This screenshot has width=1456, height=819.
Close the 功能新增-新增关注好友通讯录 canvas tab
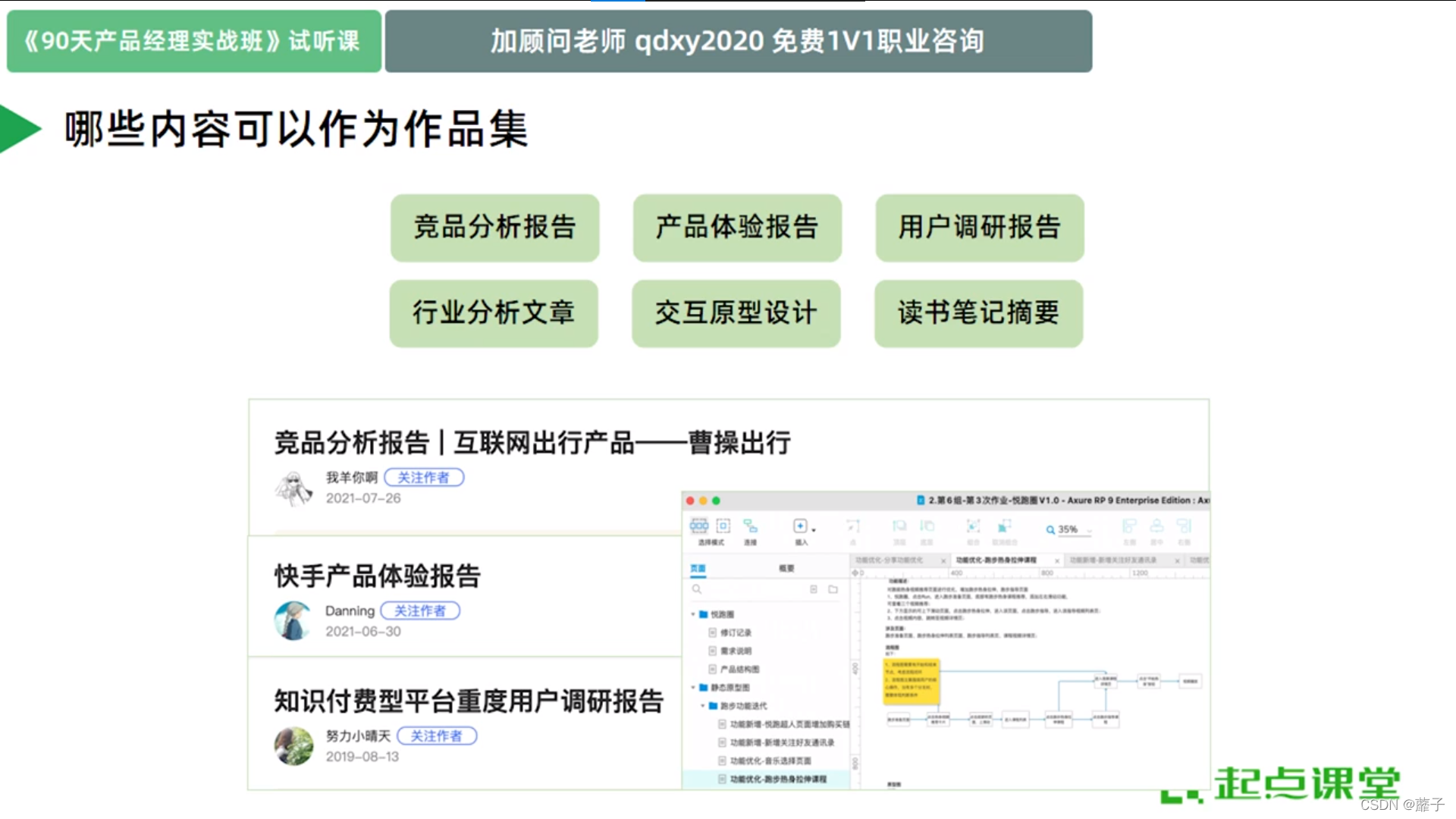(x=1177, y=560)
